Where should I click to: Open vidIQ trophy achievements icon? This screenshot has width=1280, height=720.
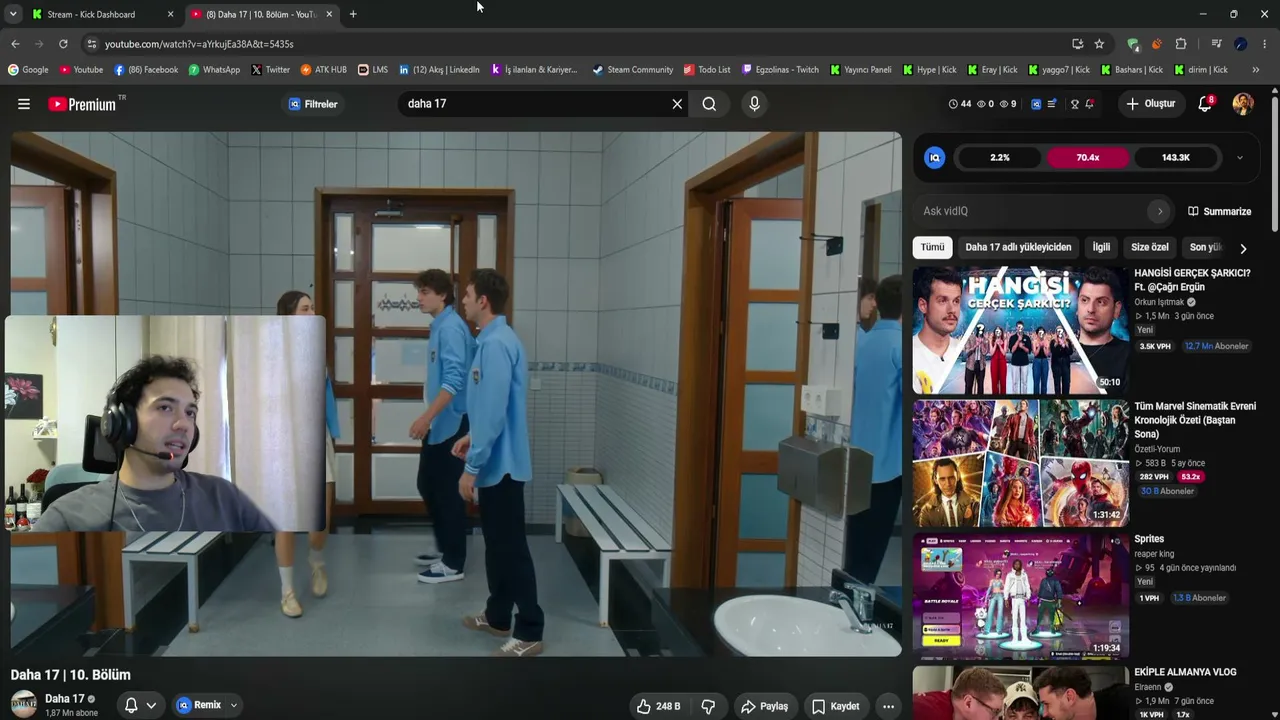[x=1075, y=104]
